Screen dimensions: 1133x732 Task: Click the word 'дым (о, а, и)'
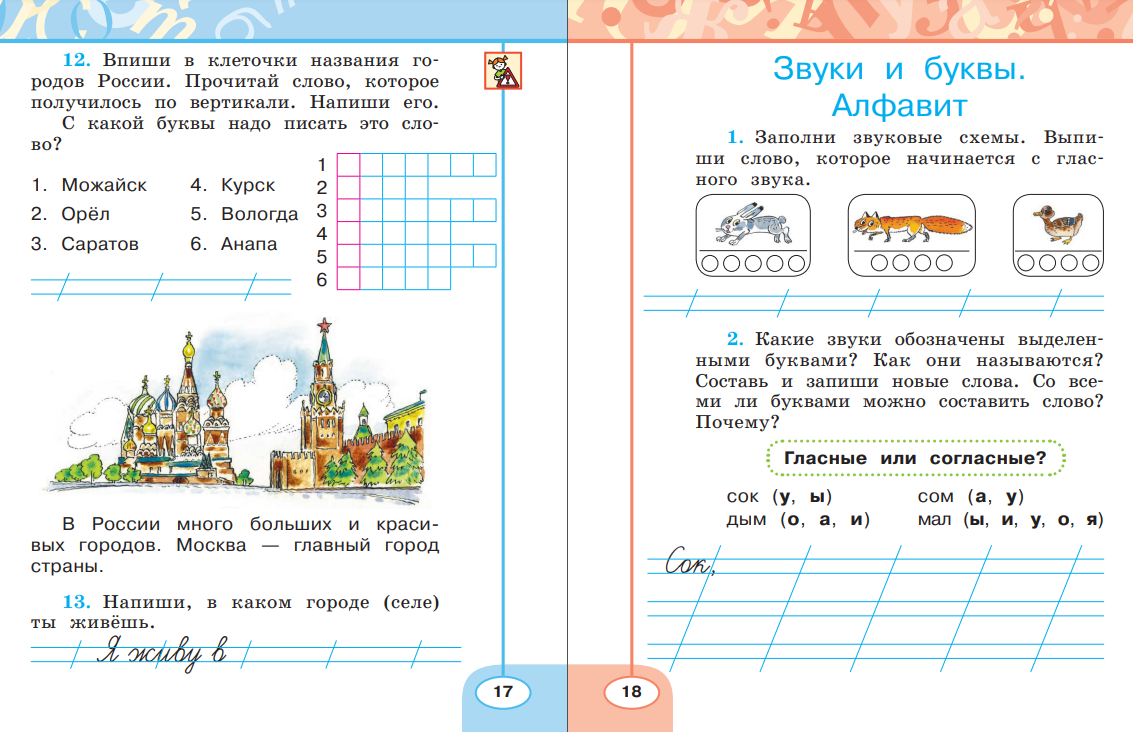pyautogui.click(x=798, y=520)
